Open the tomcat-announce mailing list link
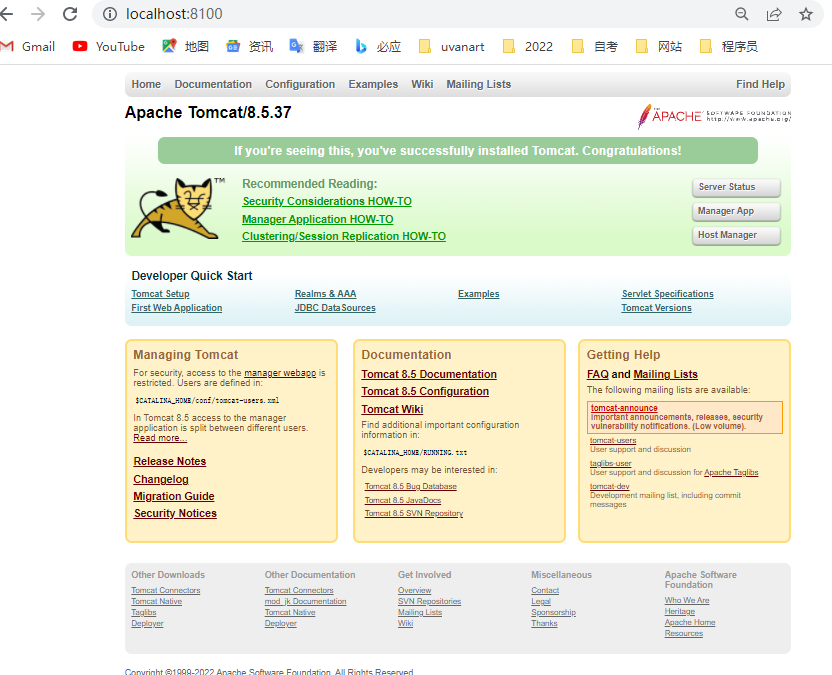The image size is (832, 675). tap(624, 408)
